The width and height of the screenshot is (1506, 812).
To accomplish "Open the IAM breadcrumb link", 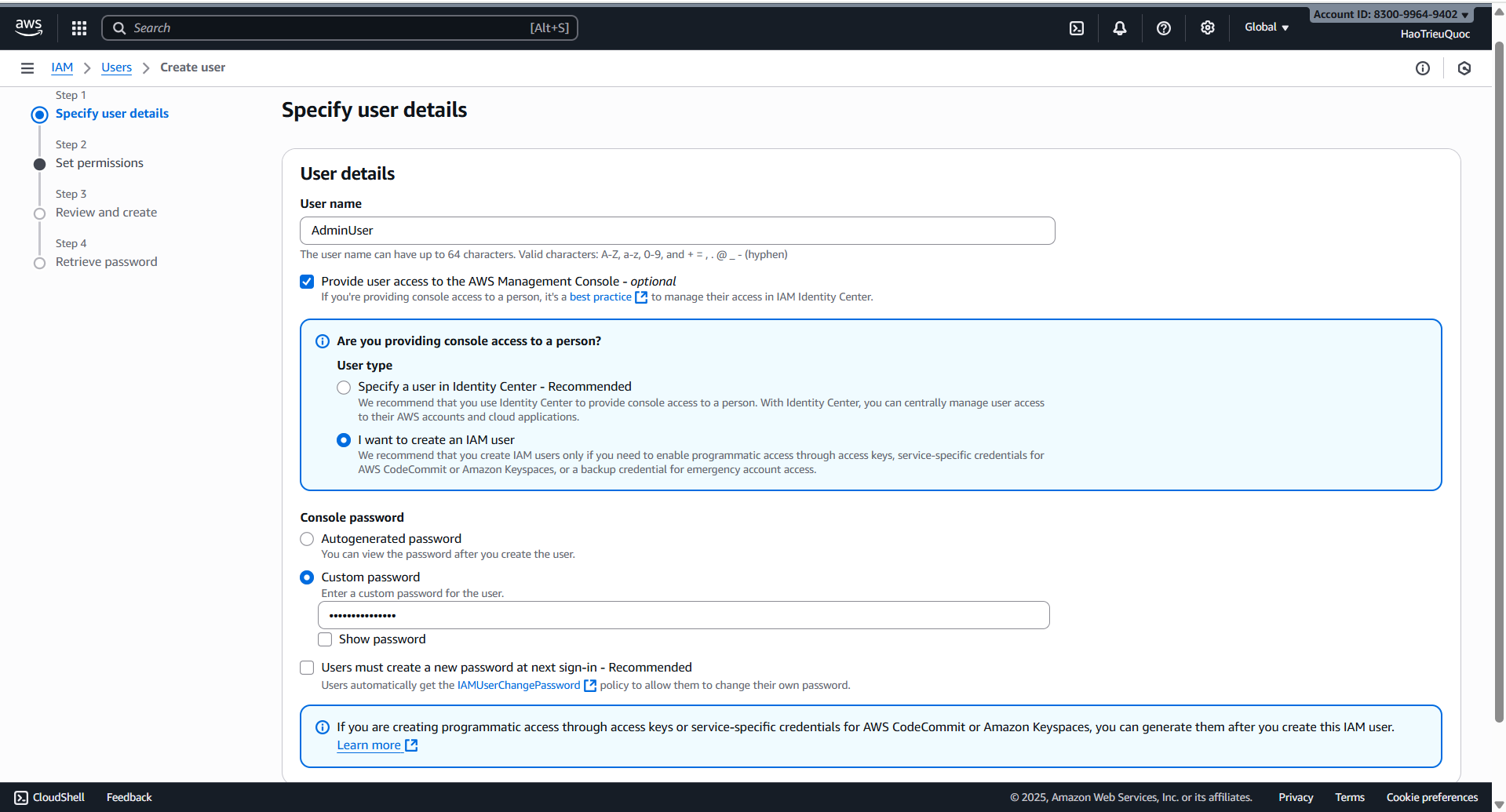I will 62,67.
